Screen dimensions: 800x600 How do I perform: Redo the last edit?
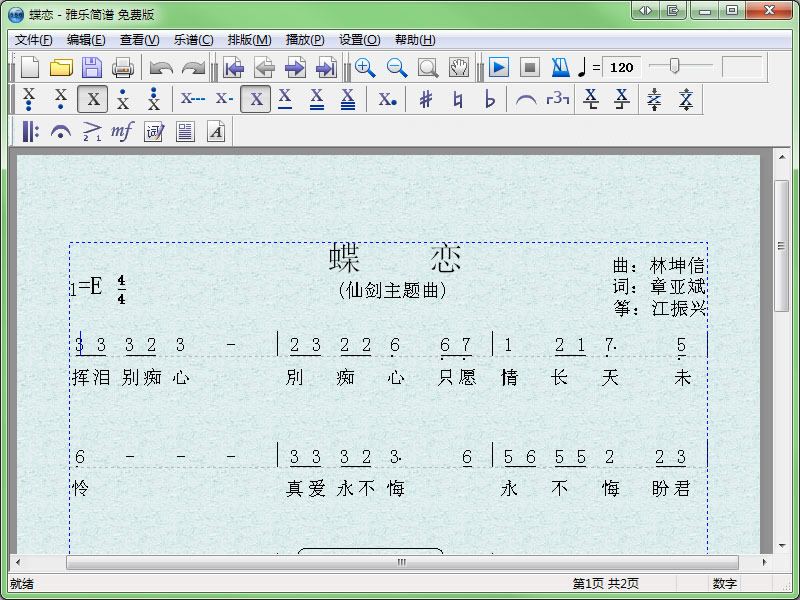click(193, 67)
